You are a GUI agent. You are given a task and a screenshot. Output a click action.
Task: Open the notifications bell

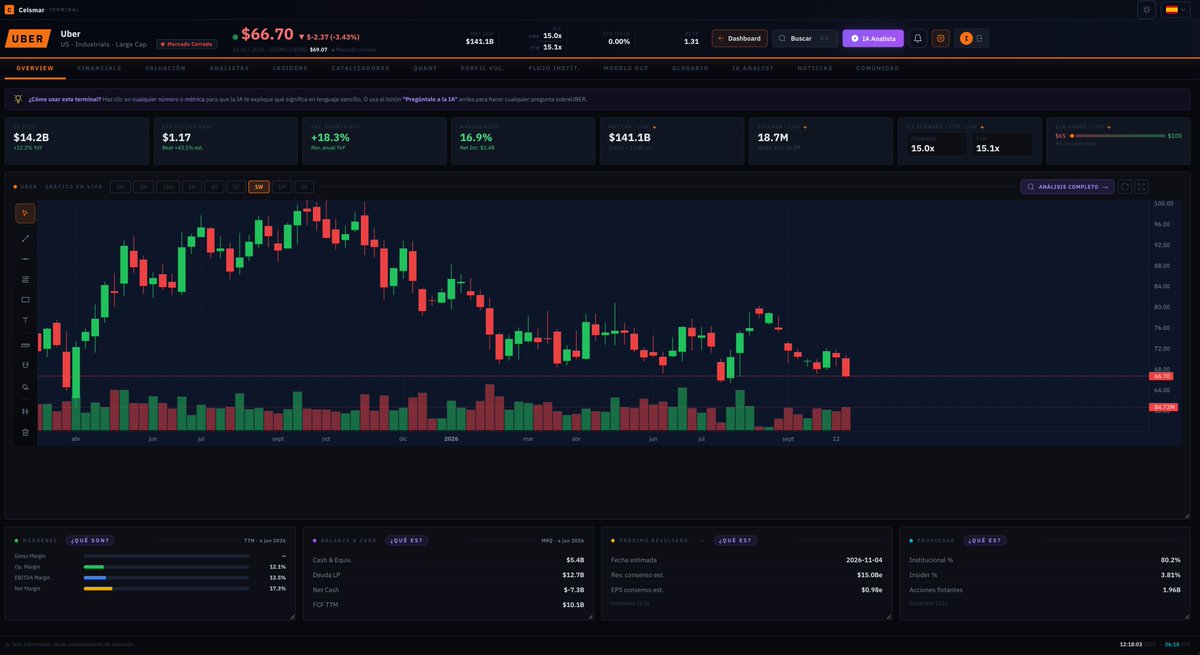click(x=918, y=38)
